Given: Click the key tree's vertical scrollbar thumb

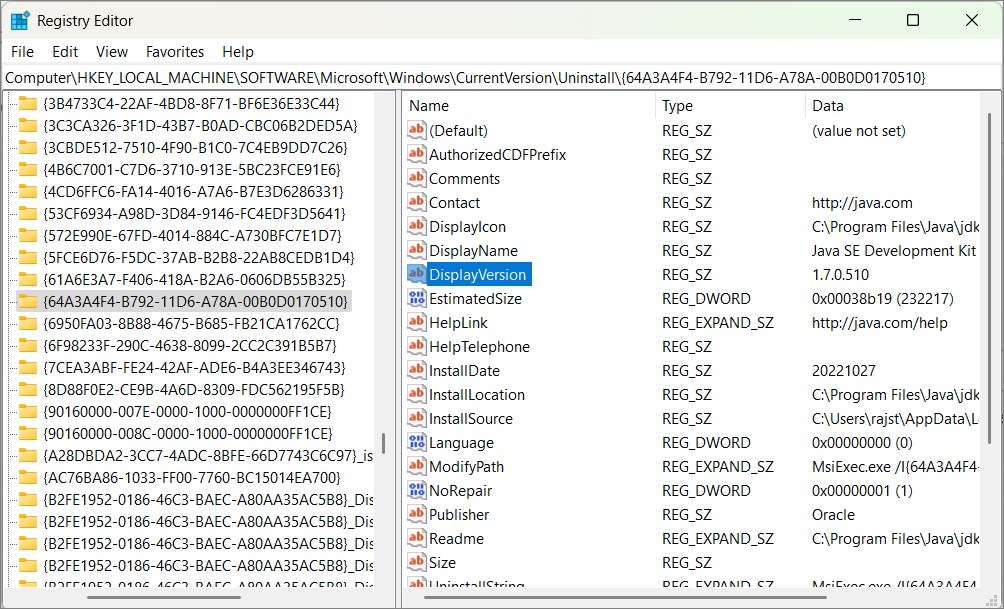Looking at the screenshot, I should tap(384, 443).
